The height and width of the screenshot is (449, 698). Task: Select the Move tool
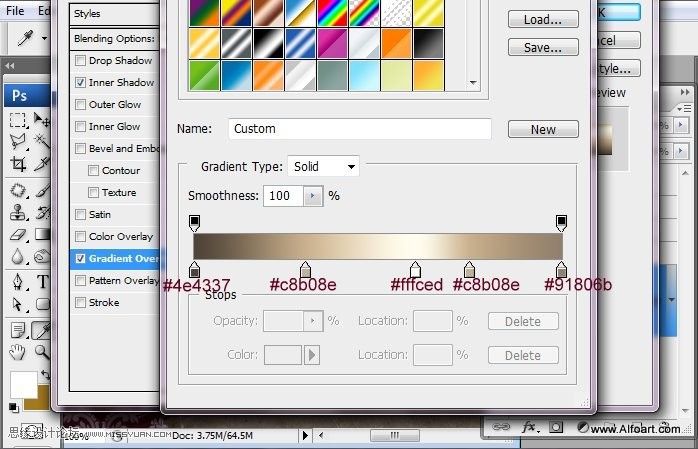click(42, 119)
